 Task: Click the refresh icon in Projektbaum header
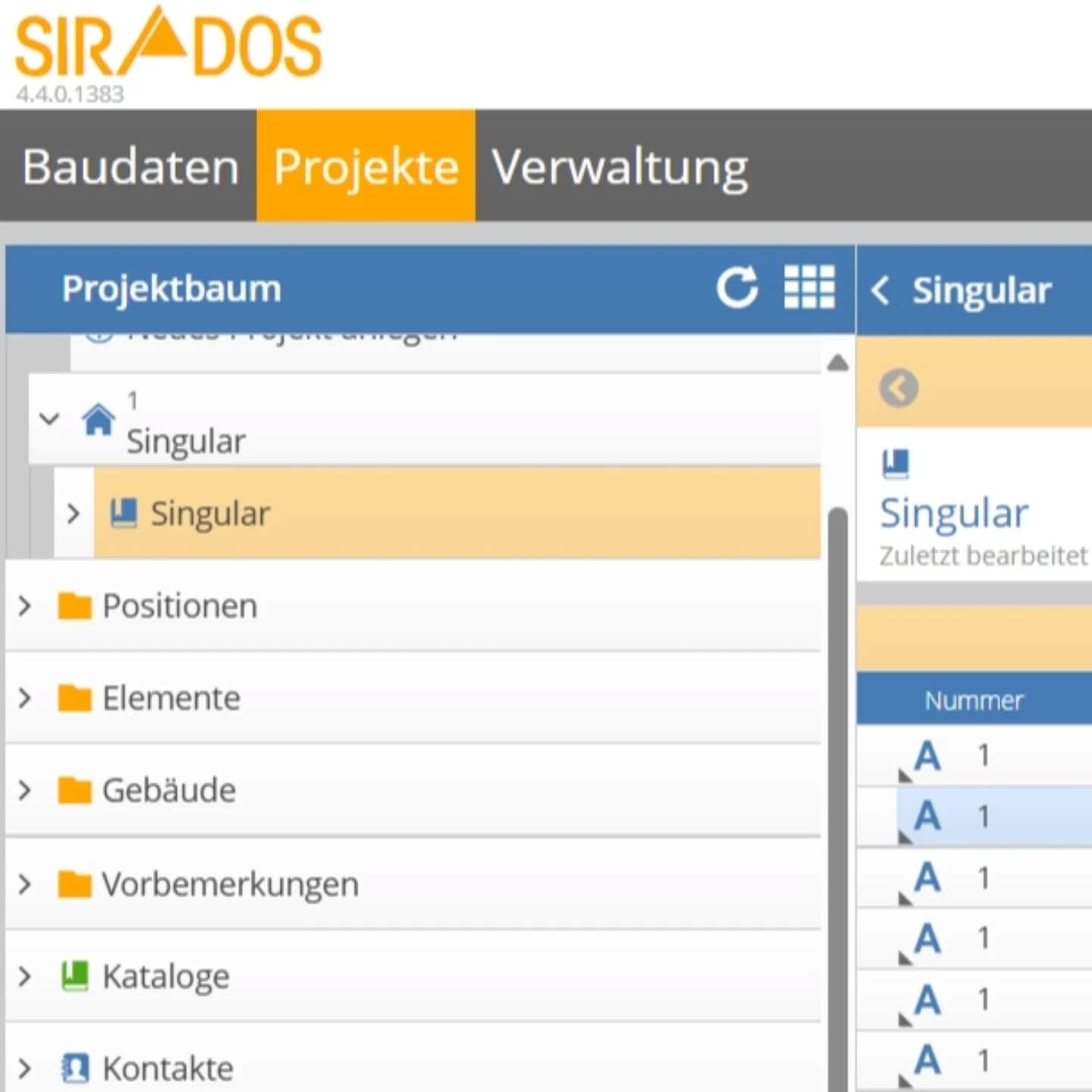736,288
